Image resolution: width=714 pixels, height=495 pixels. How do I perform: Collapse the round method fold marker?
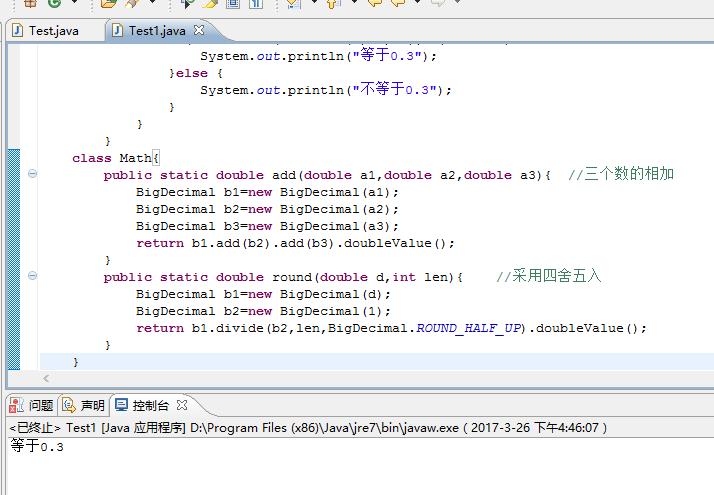point(33,277)
